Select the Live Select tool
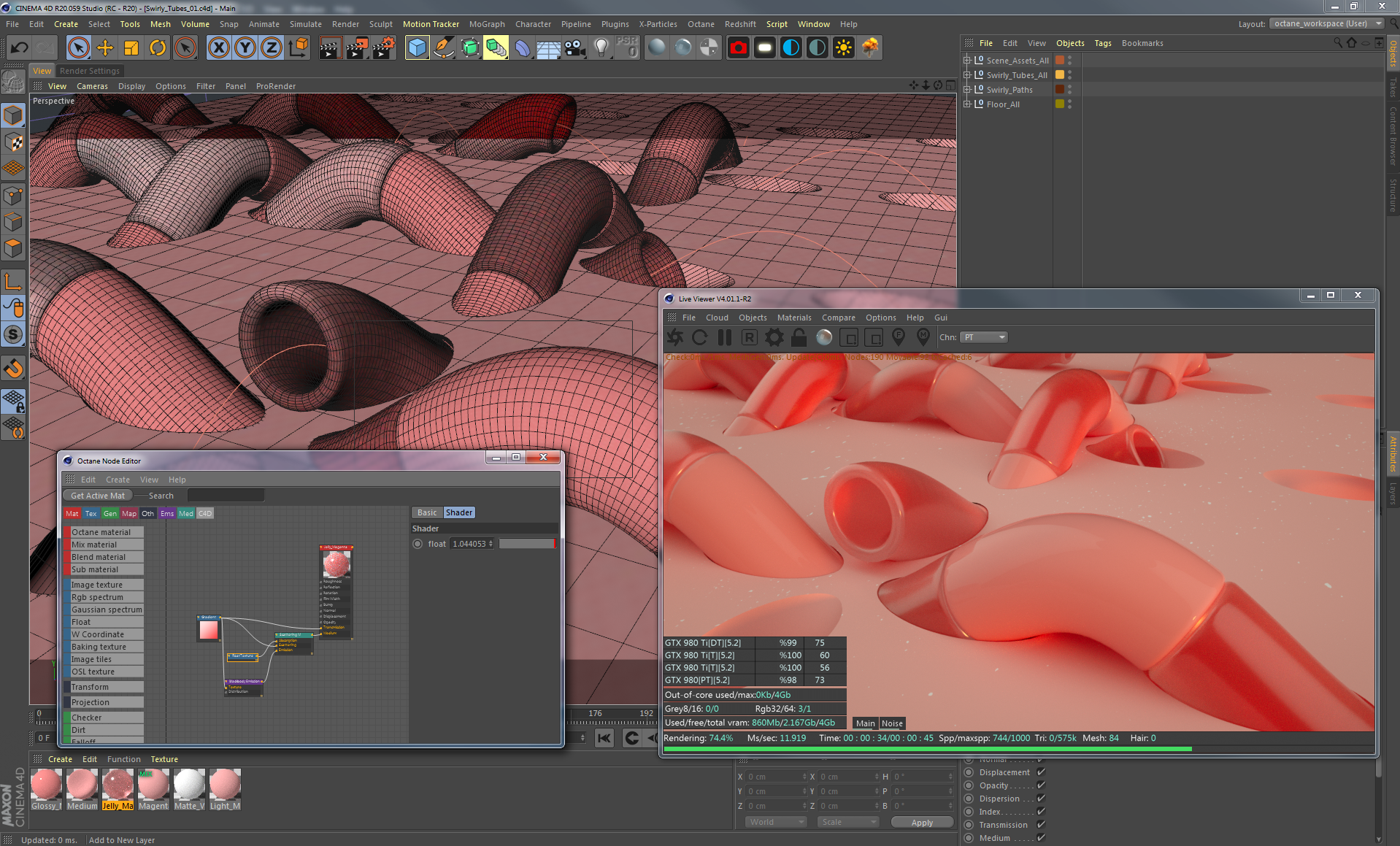 point(78,47)
